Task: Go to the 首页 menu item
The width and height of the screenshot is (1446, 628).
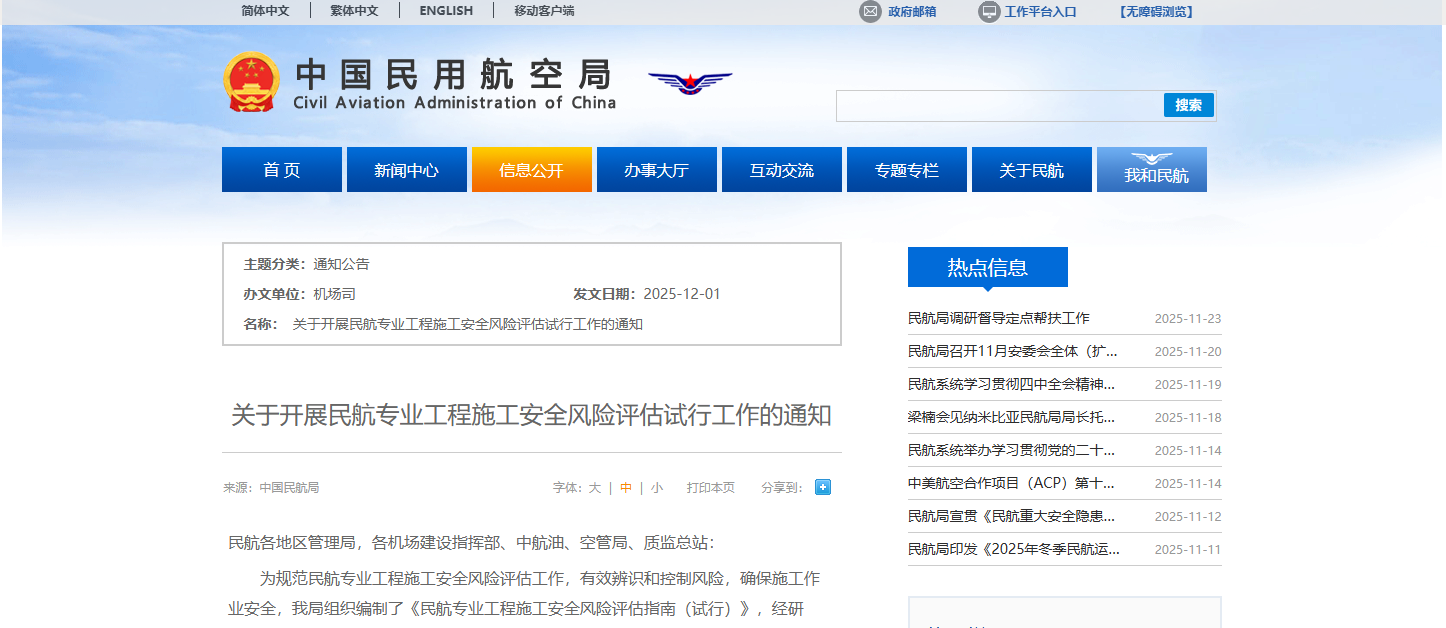Action: point(281,169)
